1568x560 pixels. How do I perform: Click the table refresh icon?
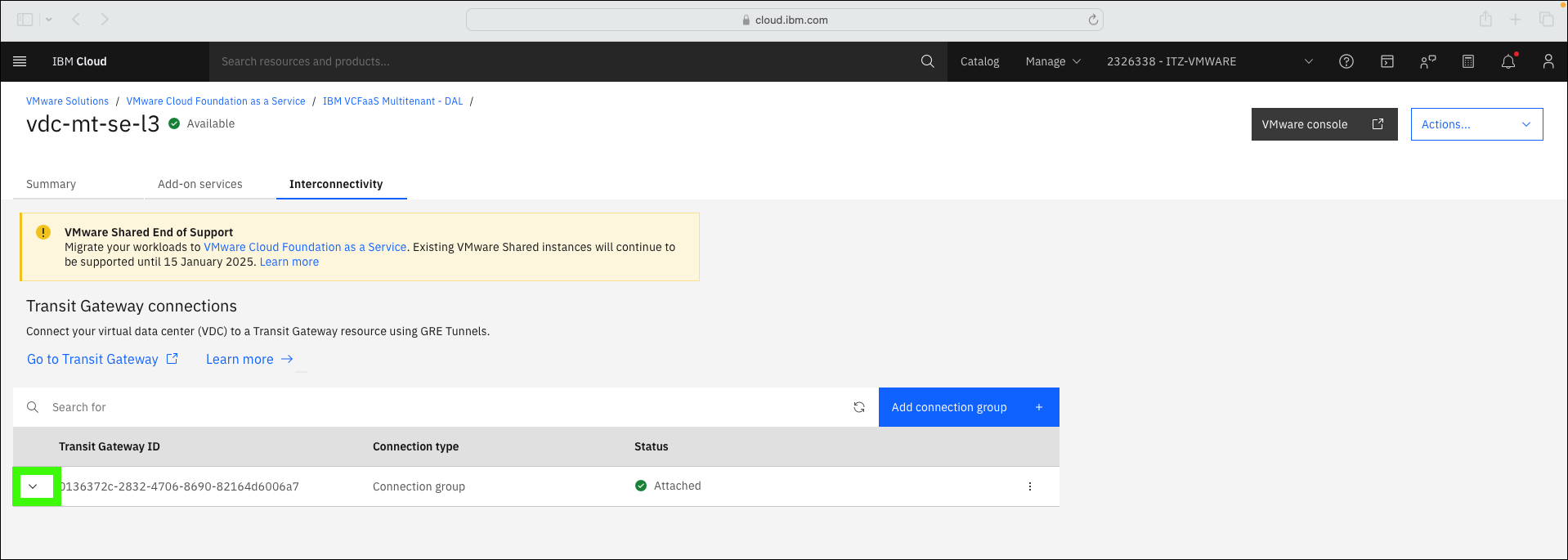[859, 407]
